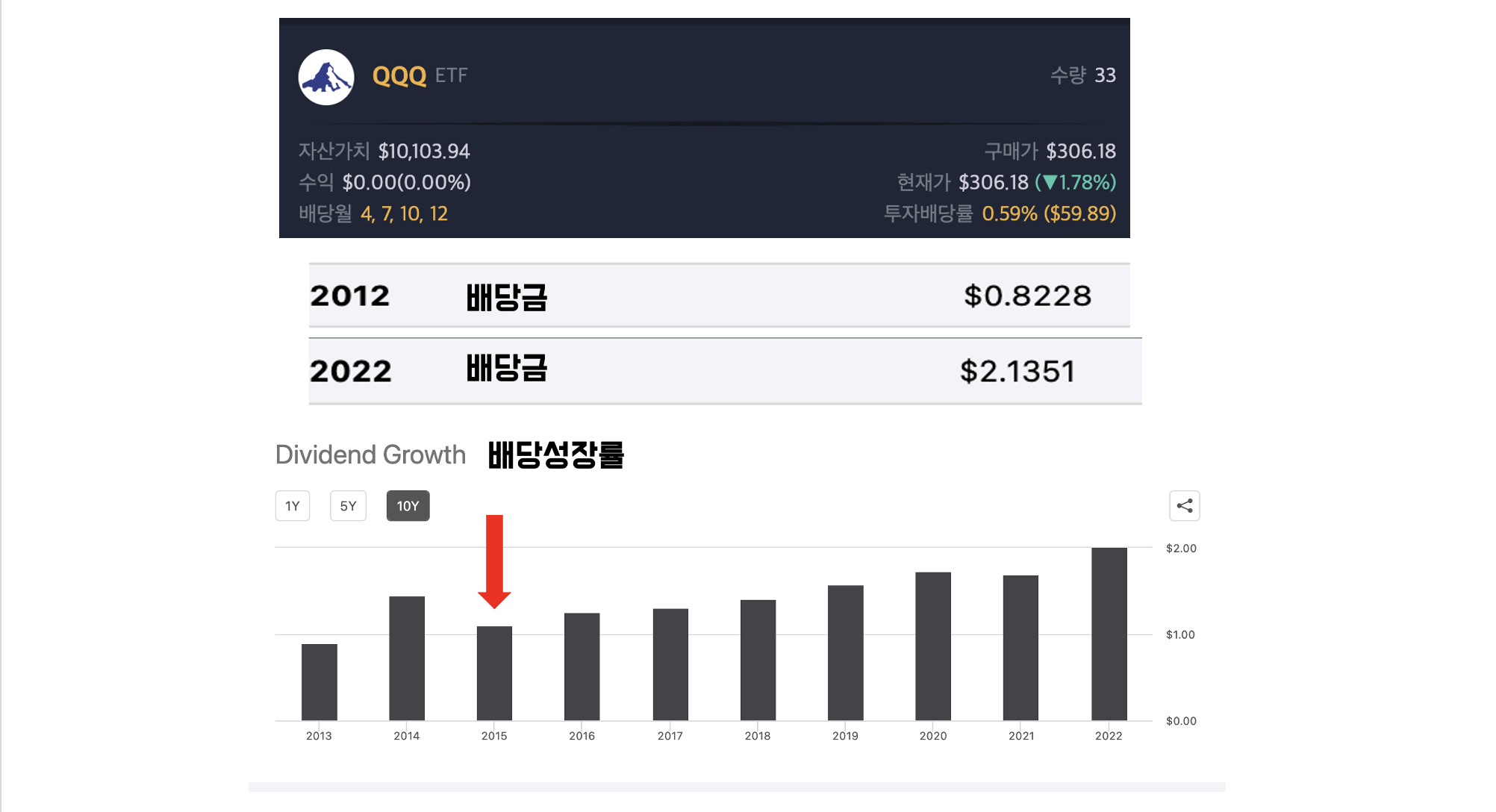Click the 2014 dividend bar
The image size is (1496, 812).
click(407, 658)
